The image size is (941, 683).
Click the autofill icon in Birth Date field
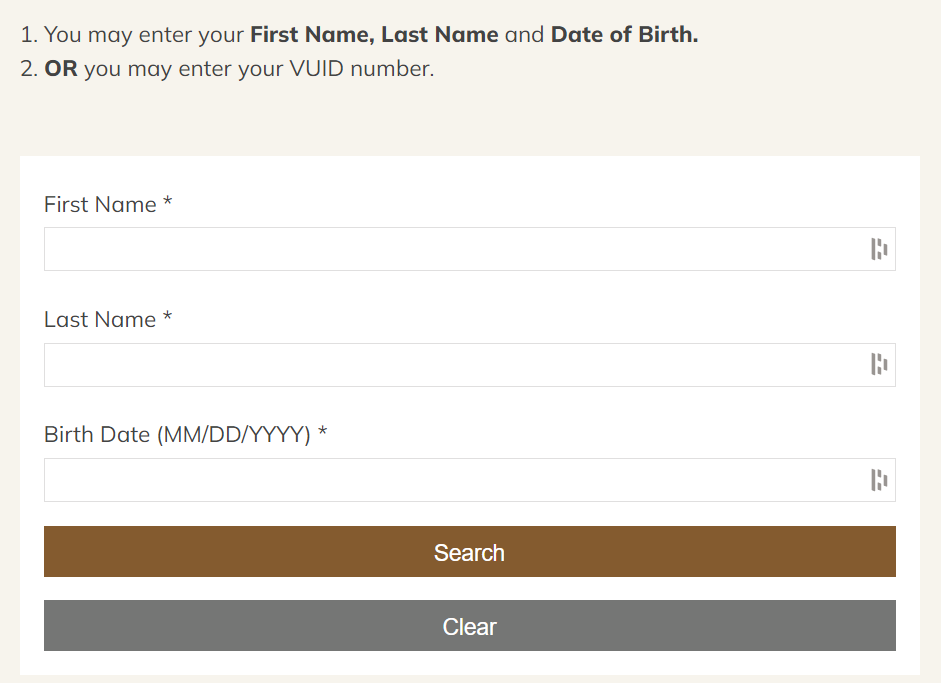pyautogui.click(x=879, y=481)
